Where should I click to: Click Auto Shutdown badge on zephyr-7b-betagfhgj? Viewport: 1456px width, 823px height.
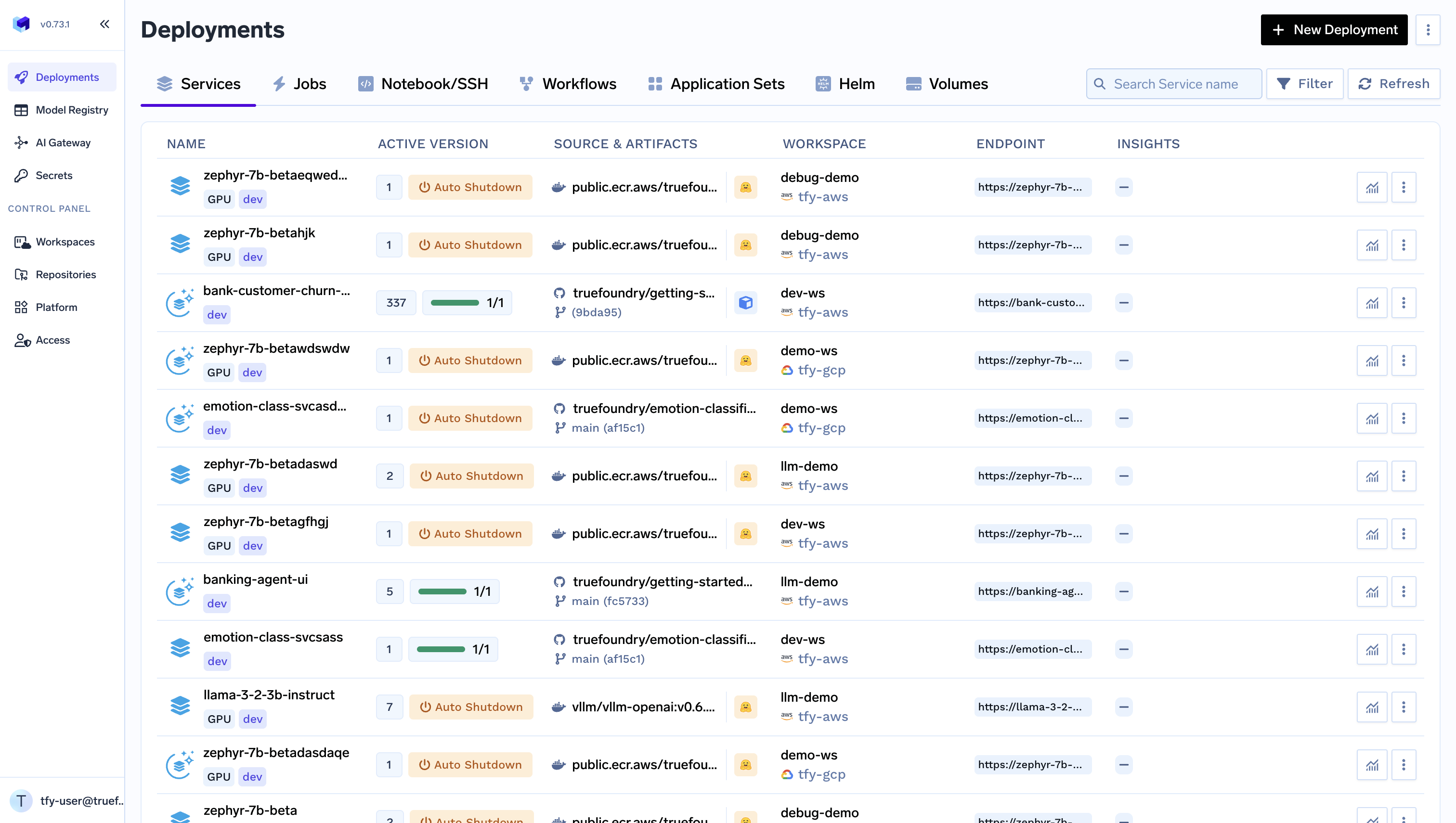(x=470, y=534)
